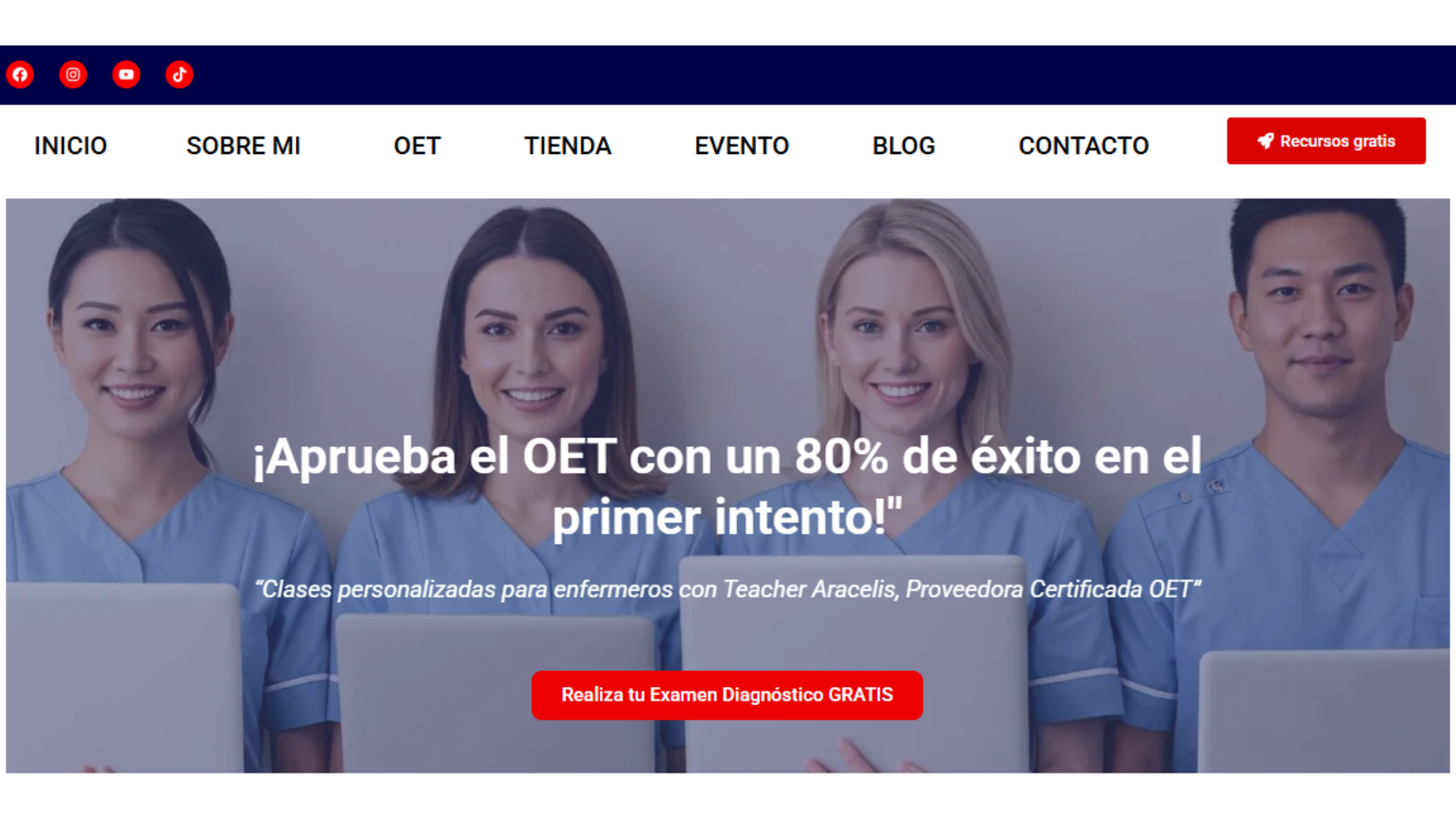Click the rocket icon in Recursos gratis
This screenshot has height=819, width=1456.
1265,141
